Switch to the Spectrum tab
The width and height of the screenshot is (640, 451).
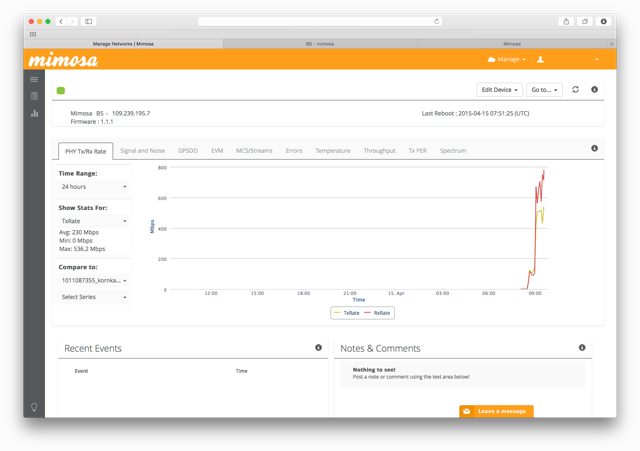(x=453, y=151)
